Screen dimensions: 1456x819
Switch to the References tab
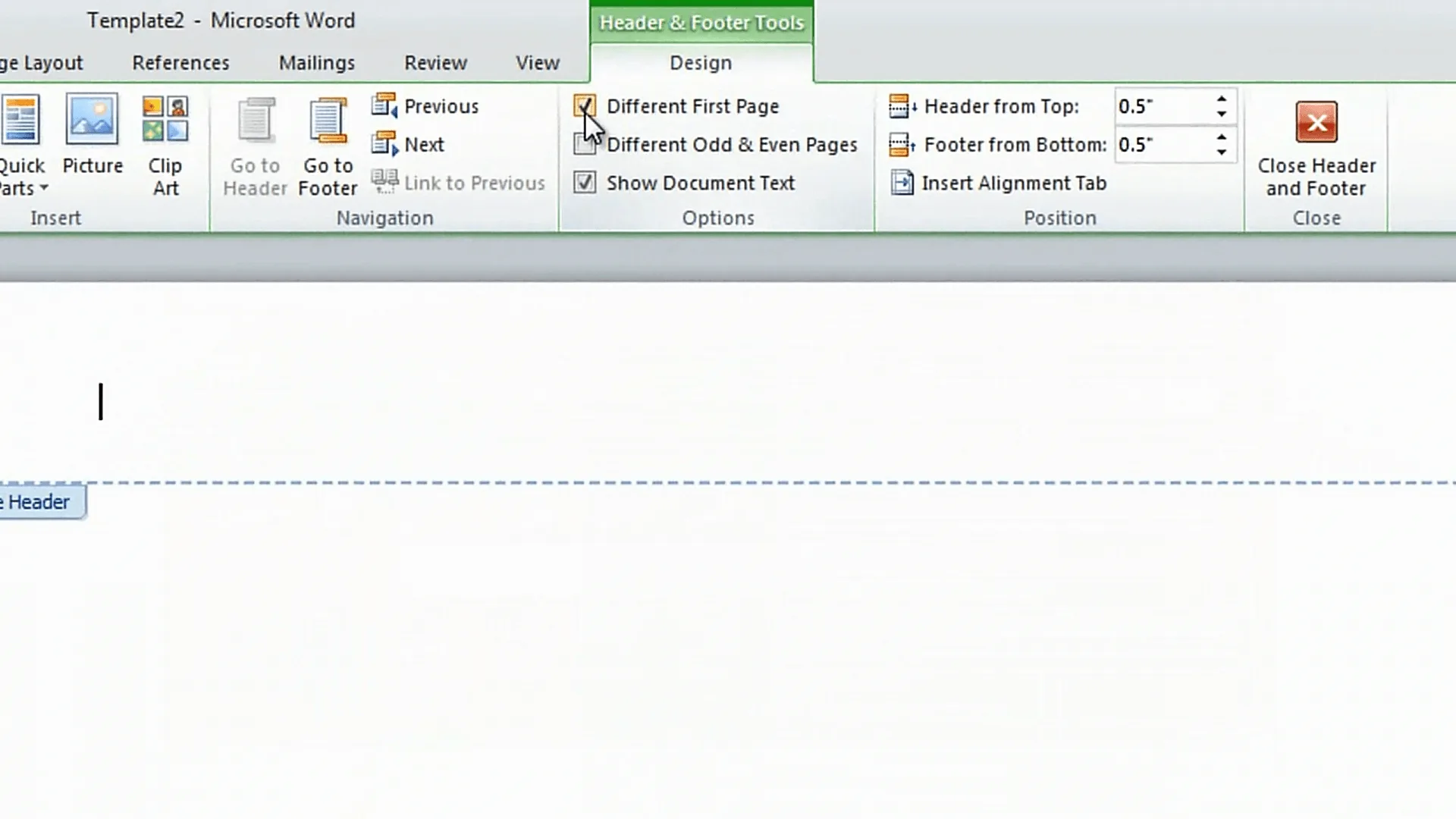[180, 63]
